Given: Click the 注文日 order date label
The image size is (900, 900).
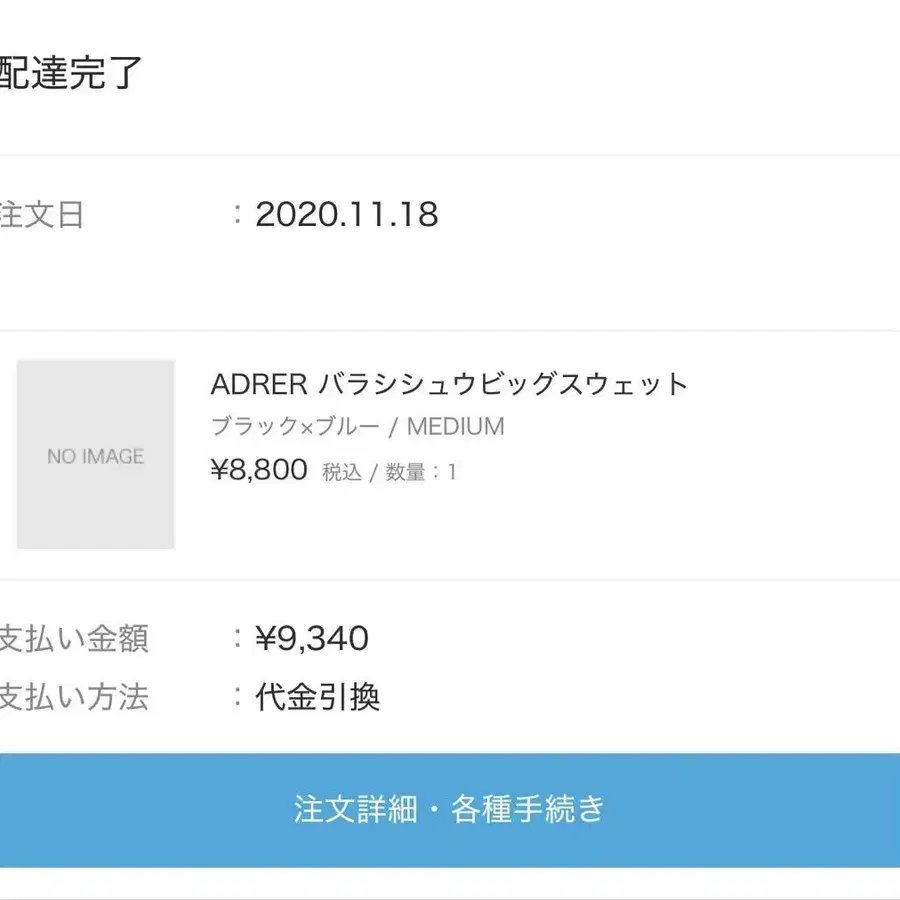Looking at the screenshot, I should coord(42,215).
